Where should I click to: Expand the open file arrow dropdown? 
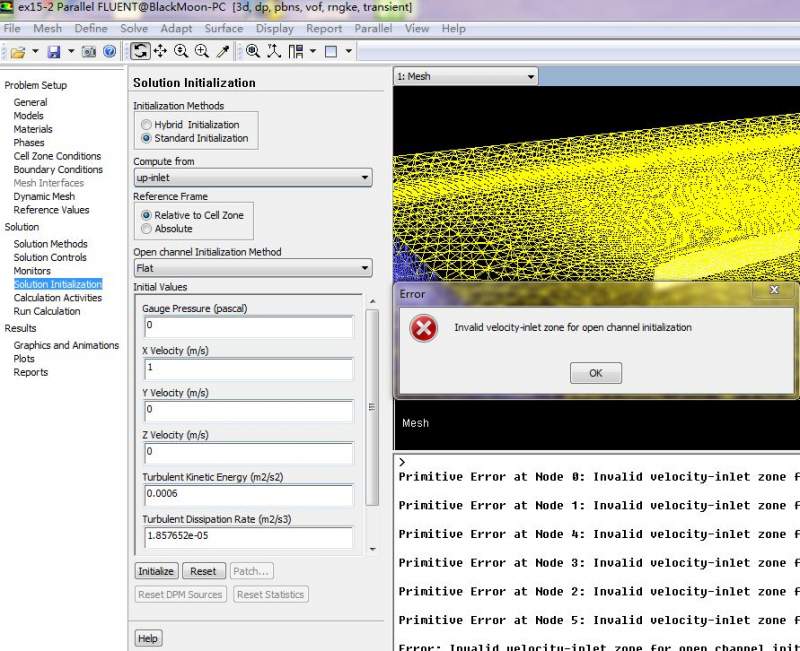(35, 51)
